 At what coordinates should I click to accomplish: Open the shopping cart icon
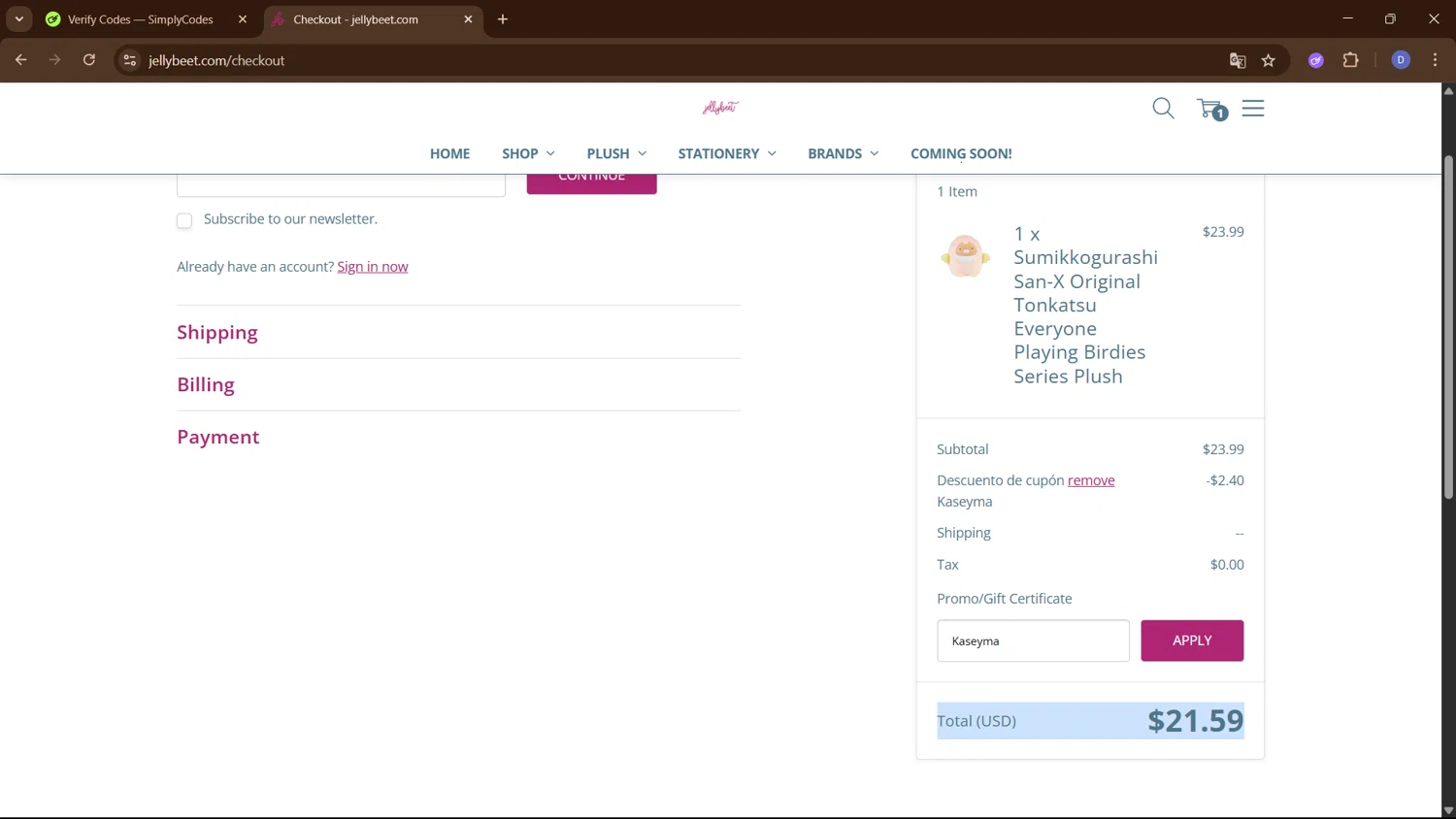pos(1211,109)
